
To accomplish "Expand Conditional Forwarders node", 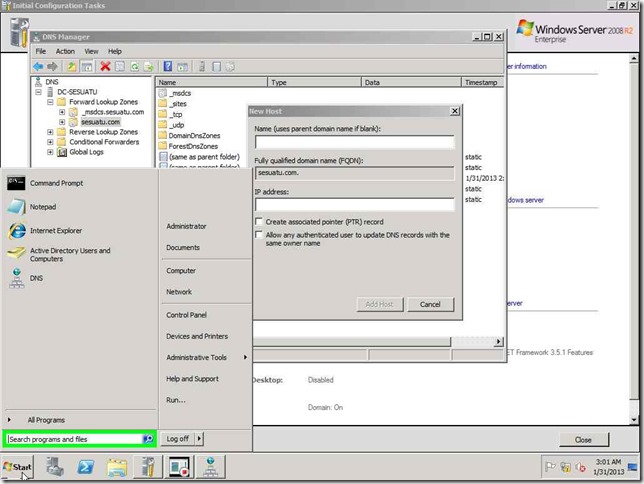I will point(50,142).
